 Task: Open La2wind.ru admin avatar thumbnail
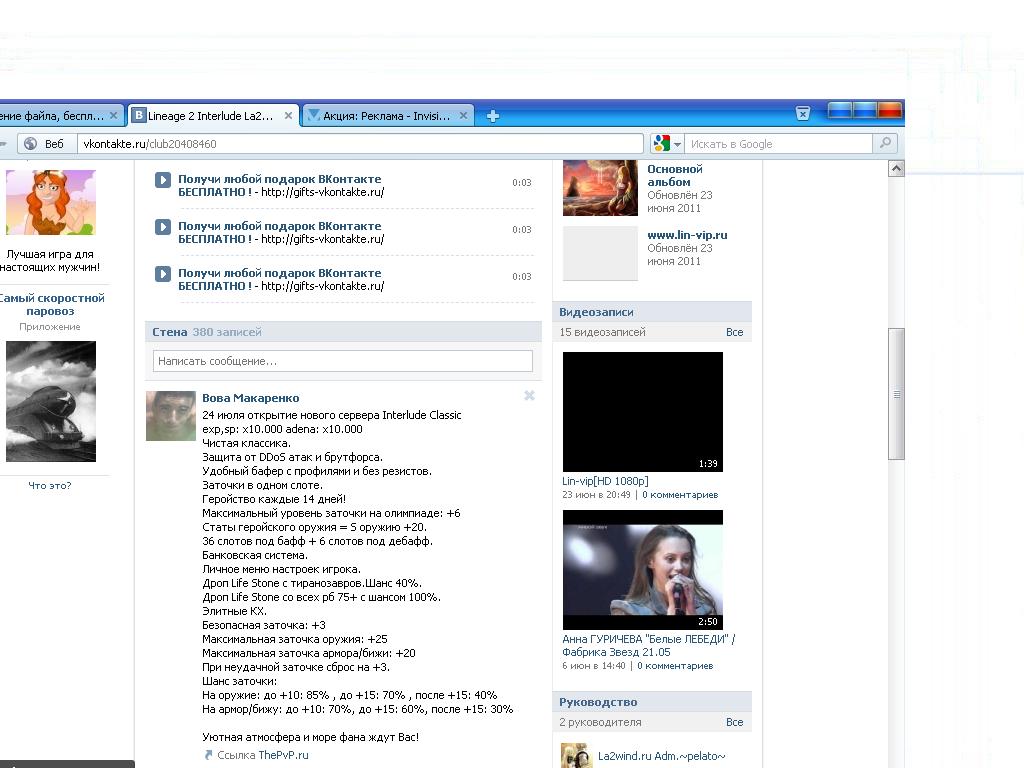tap(577, 756)
